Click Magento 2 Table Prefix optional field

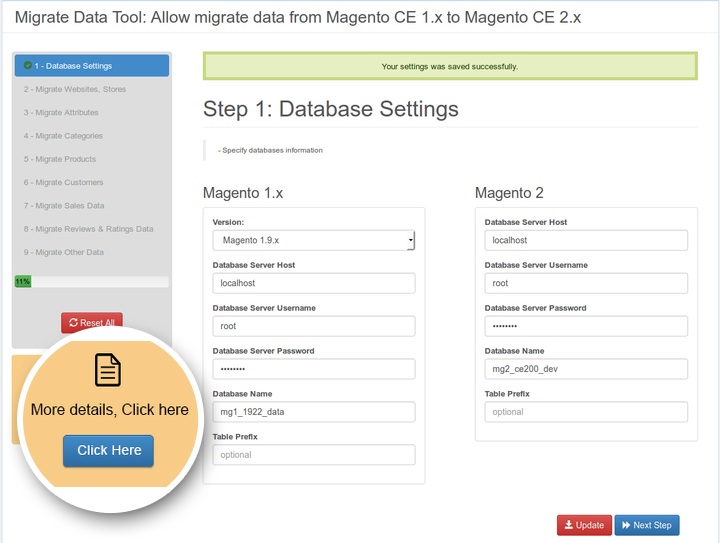click(586, 412)
